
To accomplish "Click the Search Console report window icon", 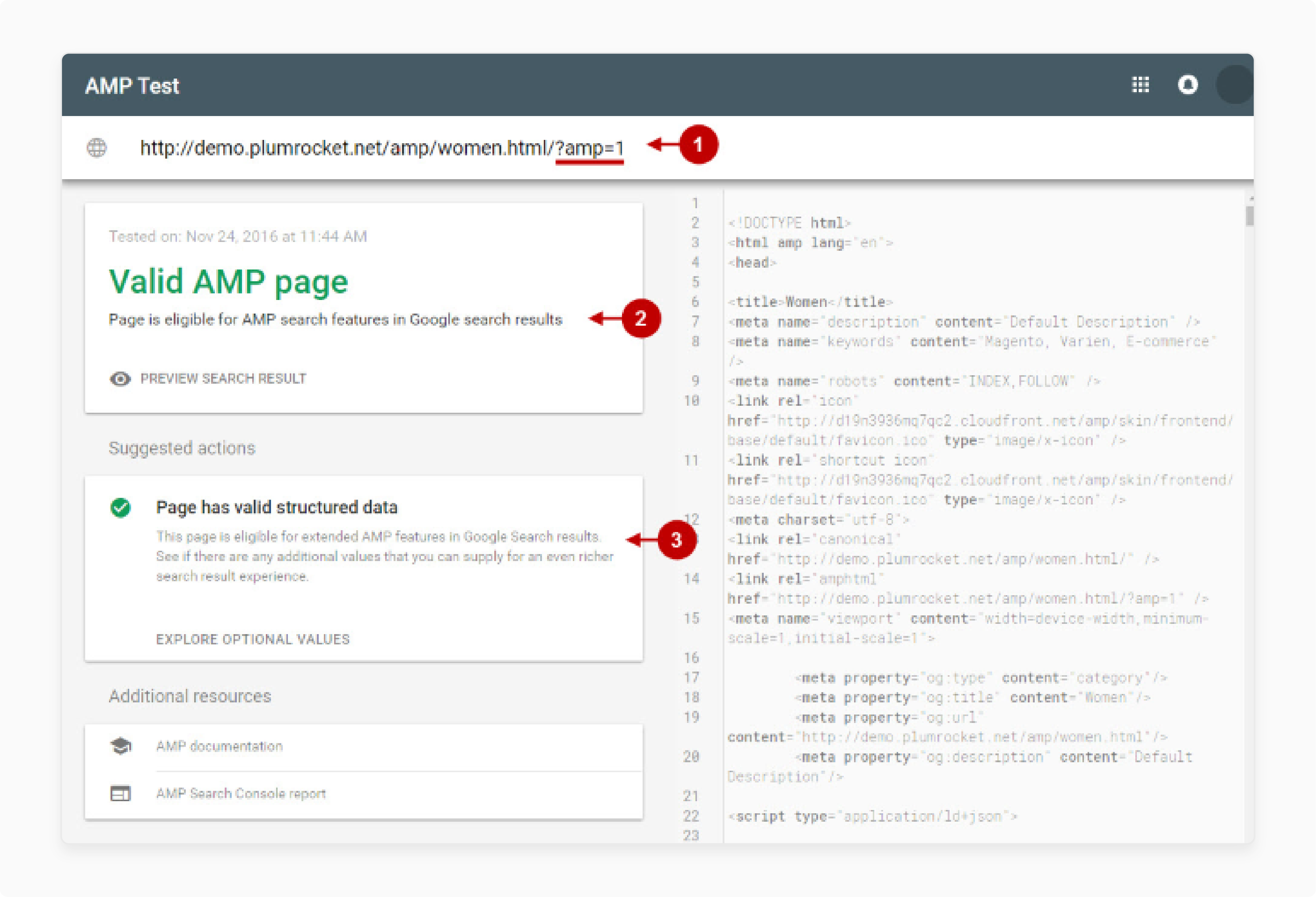I will point(120,793).
